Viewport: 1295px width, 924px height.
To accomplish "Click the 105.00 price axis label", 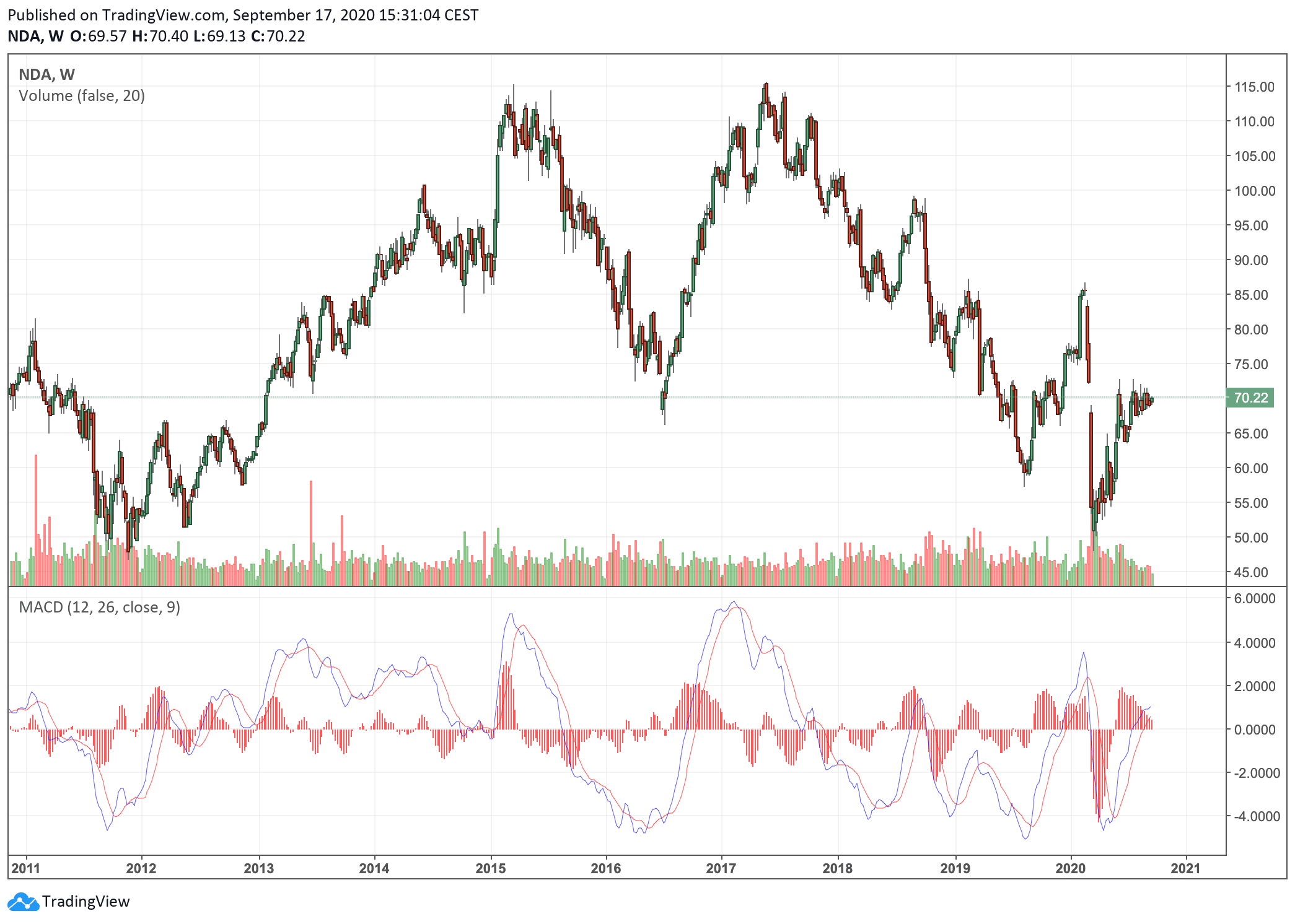I will point(1255,156).
